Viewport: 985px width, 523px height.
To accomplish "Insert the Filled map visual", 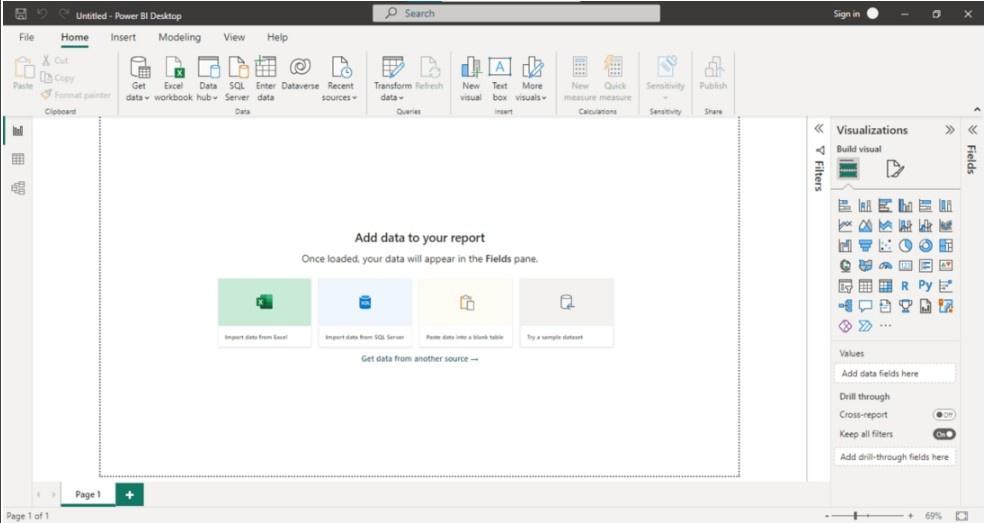I will (x=865, y=266).
